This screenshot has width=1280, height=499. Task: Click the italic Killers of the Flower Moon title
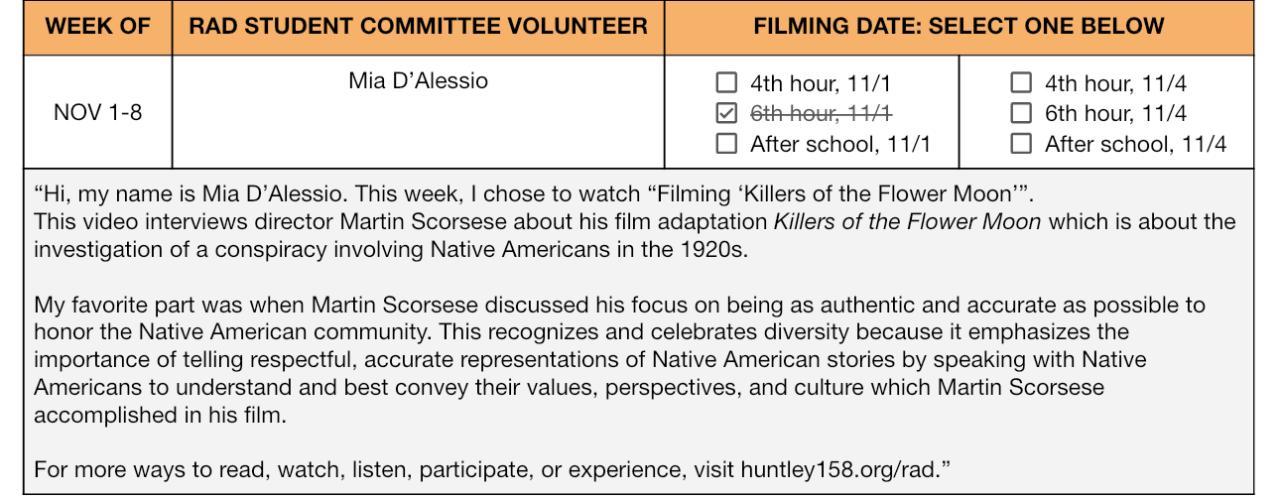coord(907,219)
